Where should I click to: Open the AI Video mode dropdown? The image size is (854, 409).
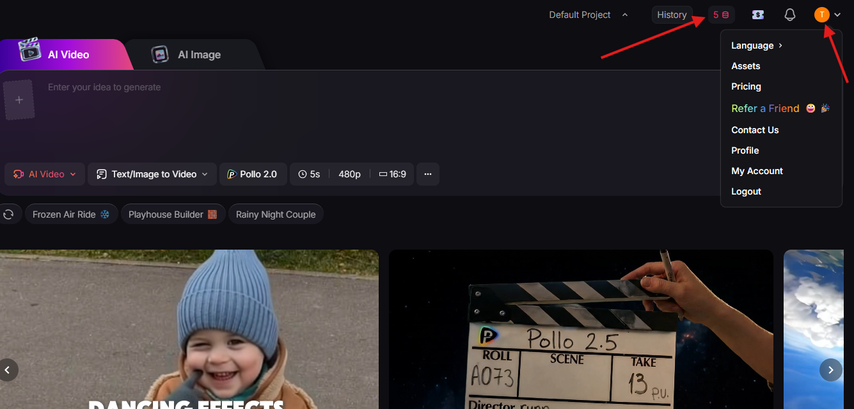point(45,174)
